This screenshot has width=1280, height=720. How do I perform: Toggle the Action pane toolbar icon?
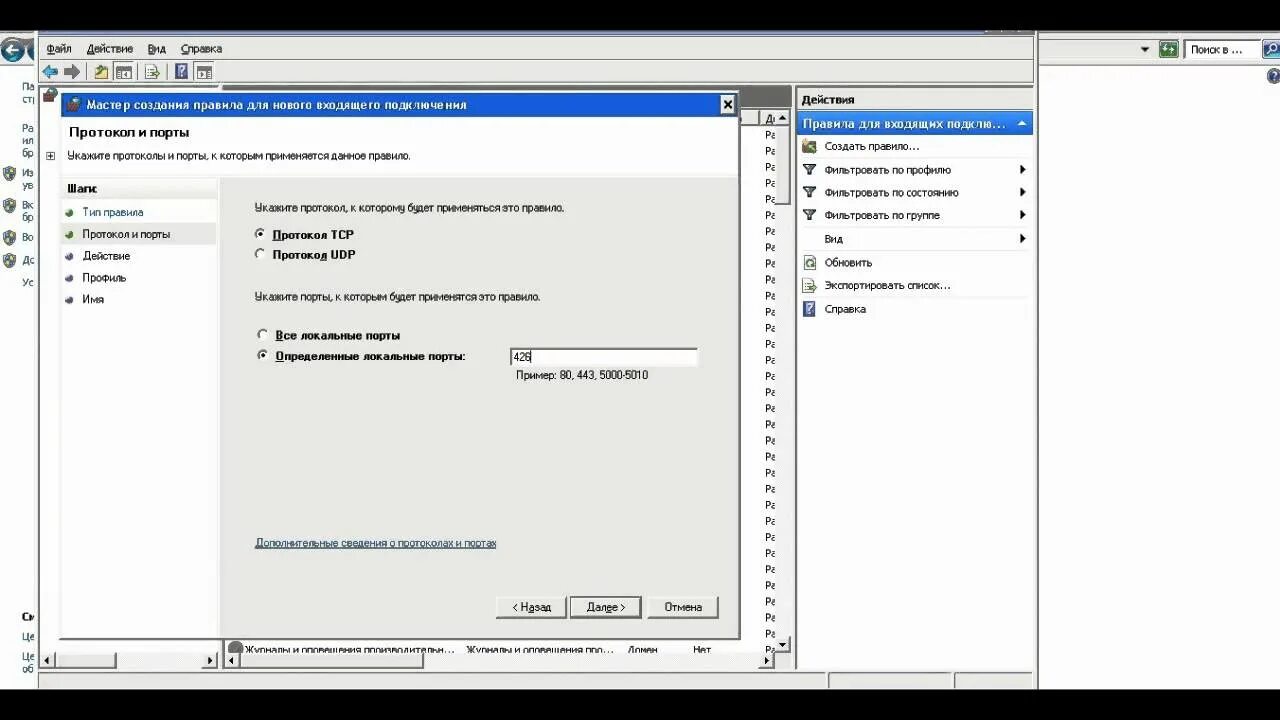(204, 72)
